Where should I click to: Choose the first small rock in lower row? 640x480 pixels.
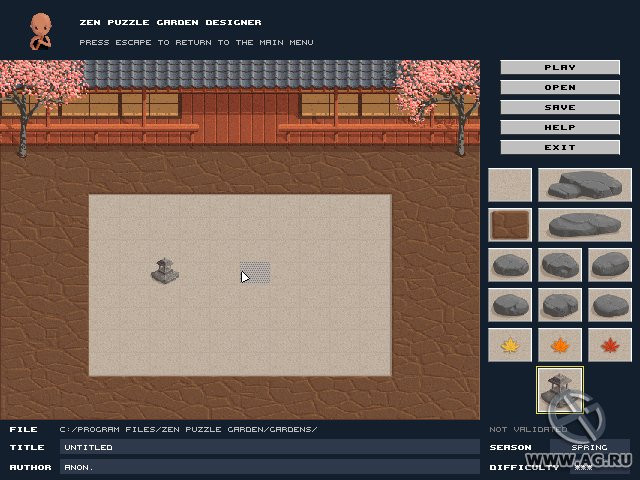click(x=510, y=305)
